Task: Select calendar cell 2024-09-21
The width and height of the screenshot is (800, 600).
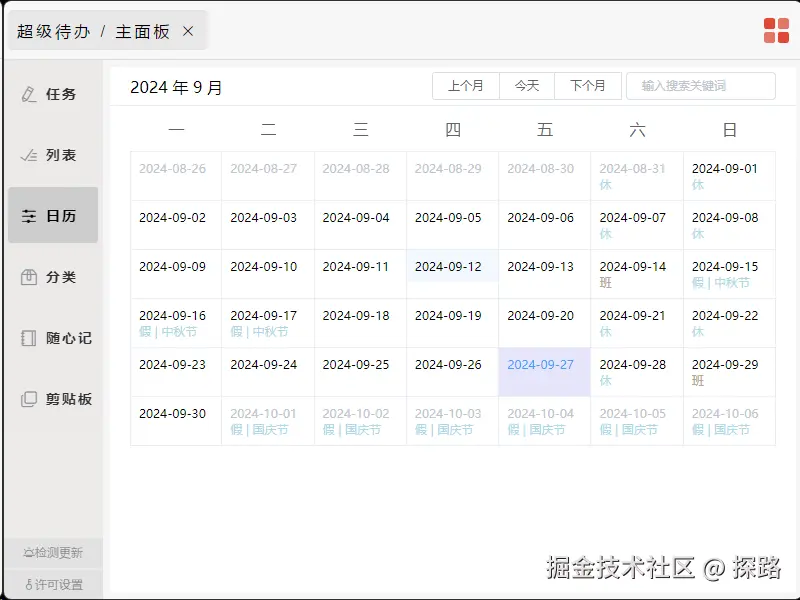Action: [637, 323]
